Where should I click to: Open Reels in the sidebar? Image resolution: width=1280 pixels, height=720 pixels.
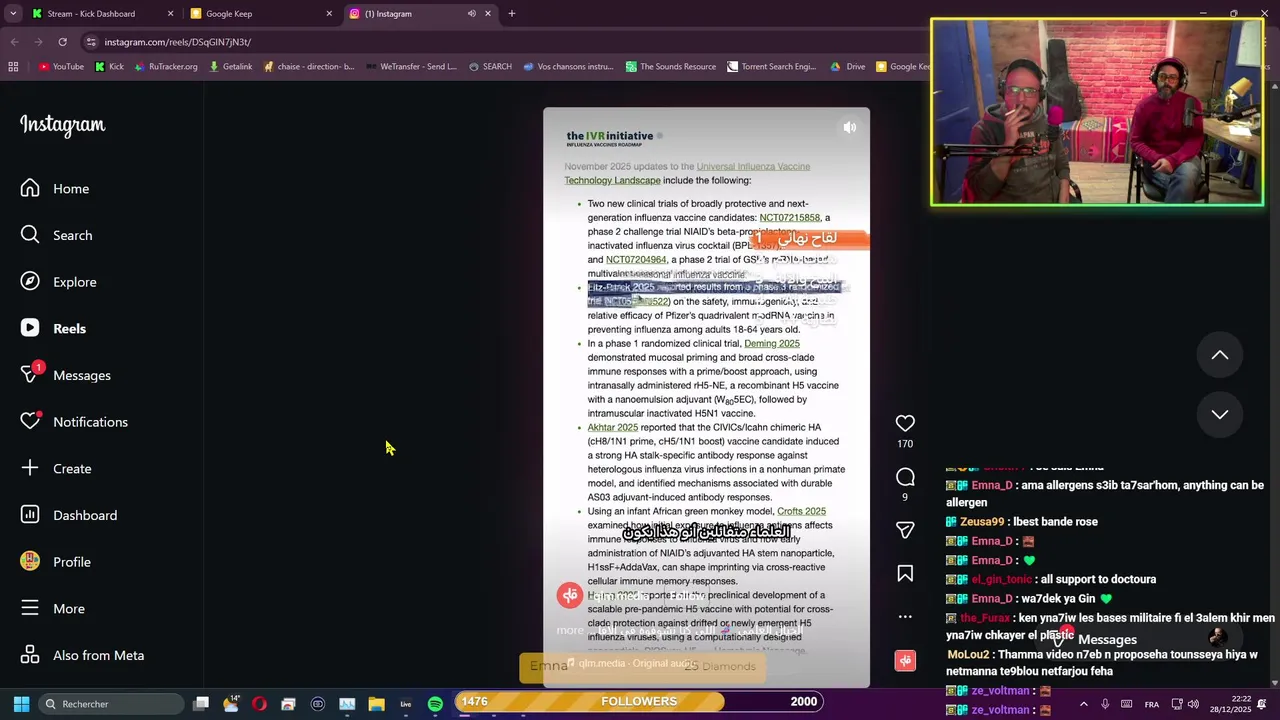point(54,328)
